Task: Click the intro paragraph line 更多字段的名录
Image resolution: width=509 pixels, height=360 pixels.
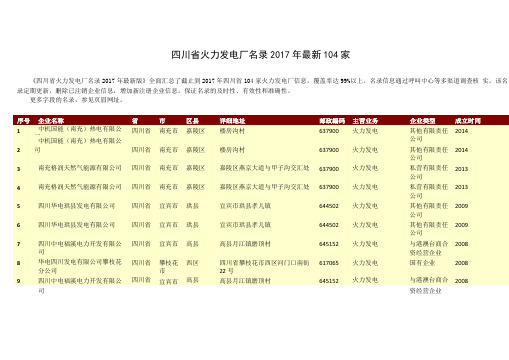Action: 76,100
